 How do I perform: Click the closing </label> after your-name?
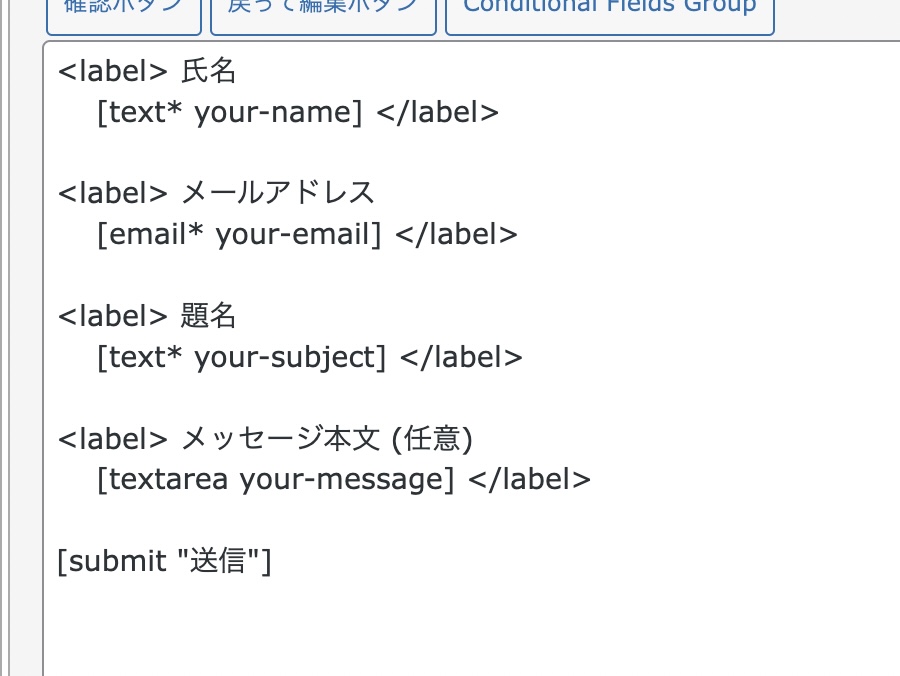437,112
